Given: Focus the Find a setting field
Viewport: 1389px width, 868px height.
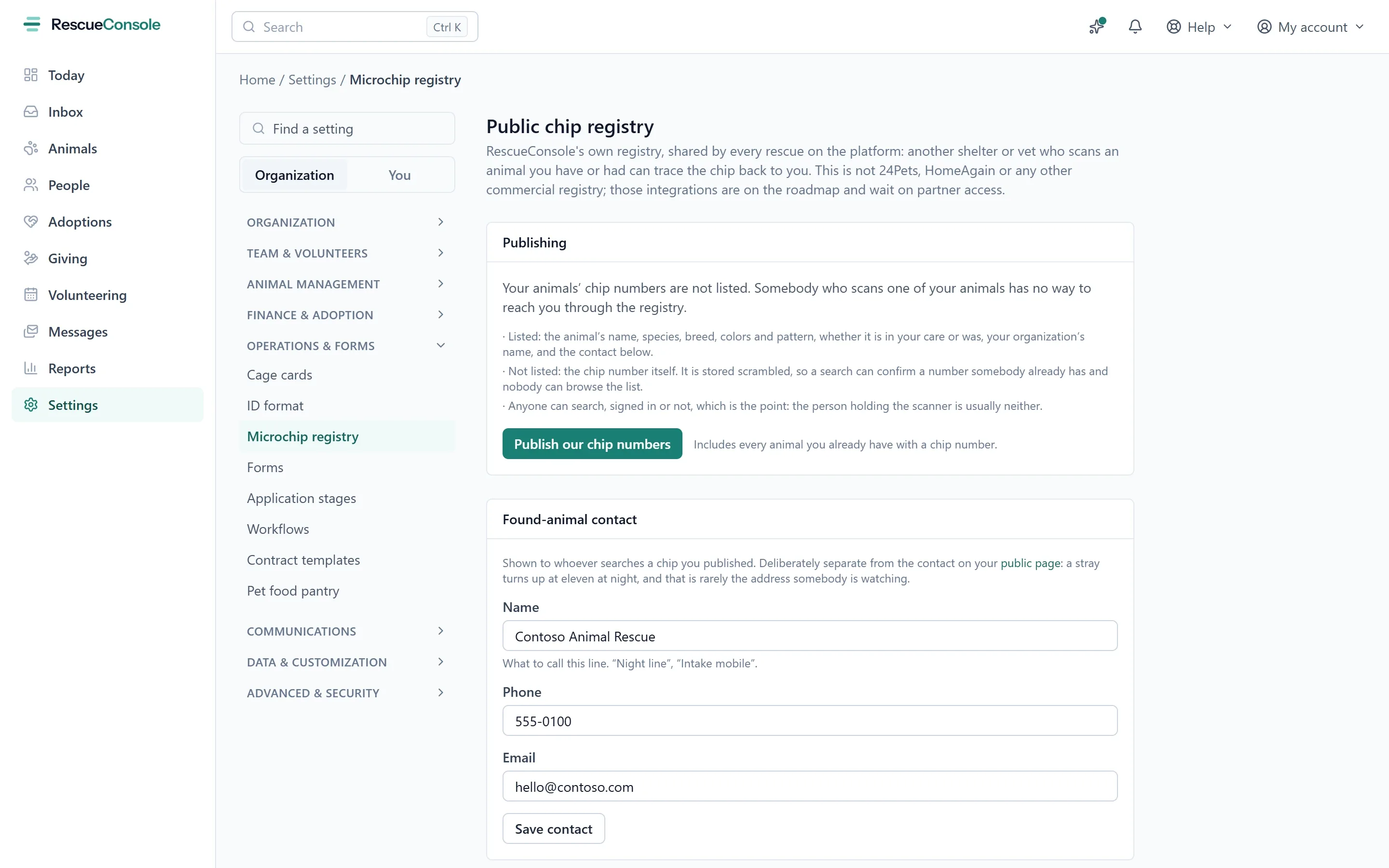Looking at the screenshot, I should click(347, 129).
